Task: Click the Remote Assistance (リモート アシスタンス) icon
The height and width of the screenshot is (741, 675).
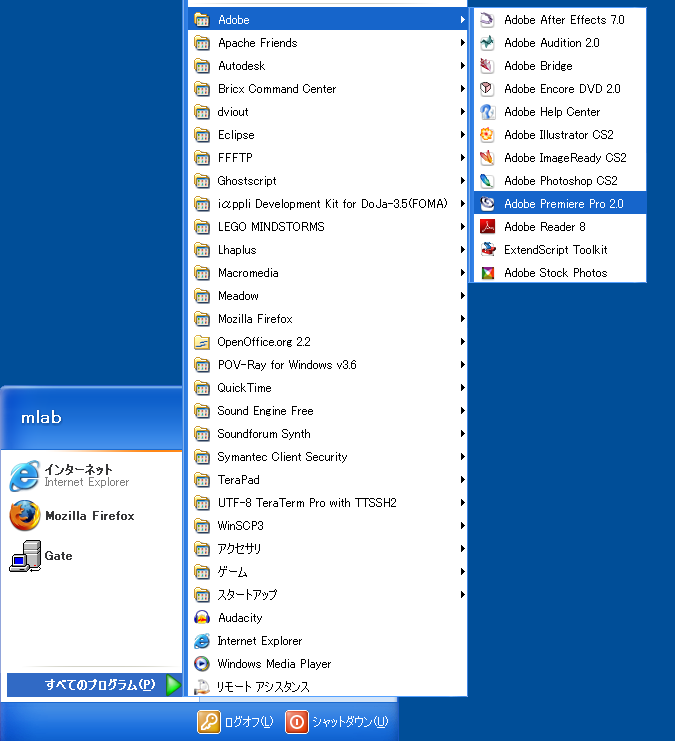Action: (x=202, y=687)
